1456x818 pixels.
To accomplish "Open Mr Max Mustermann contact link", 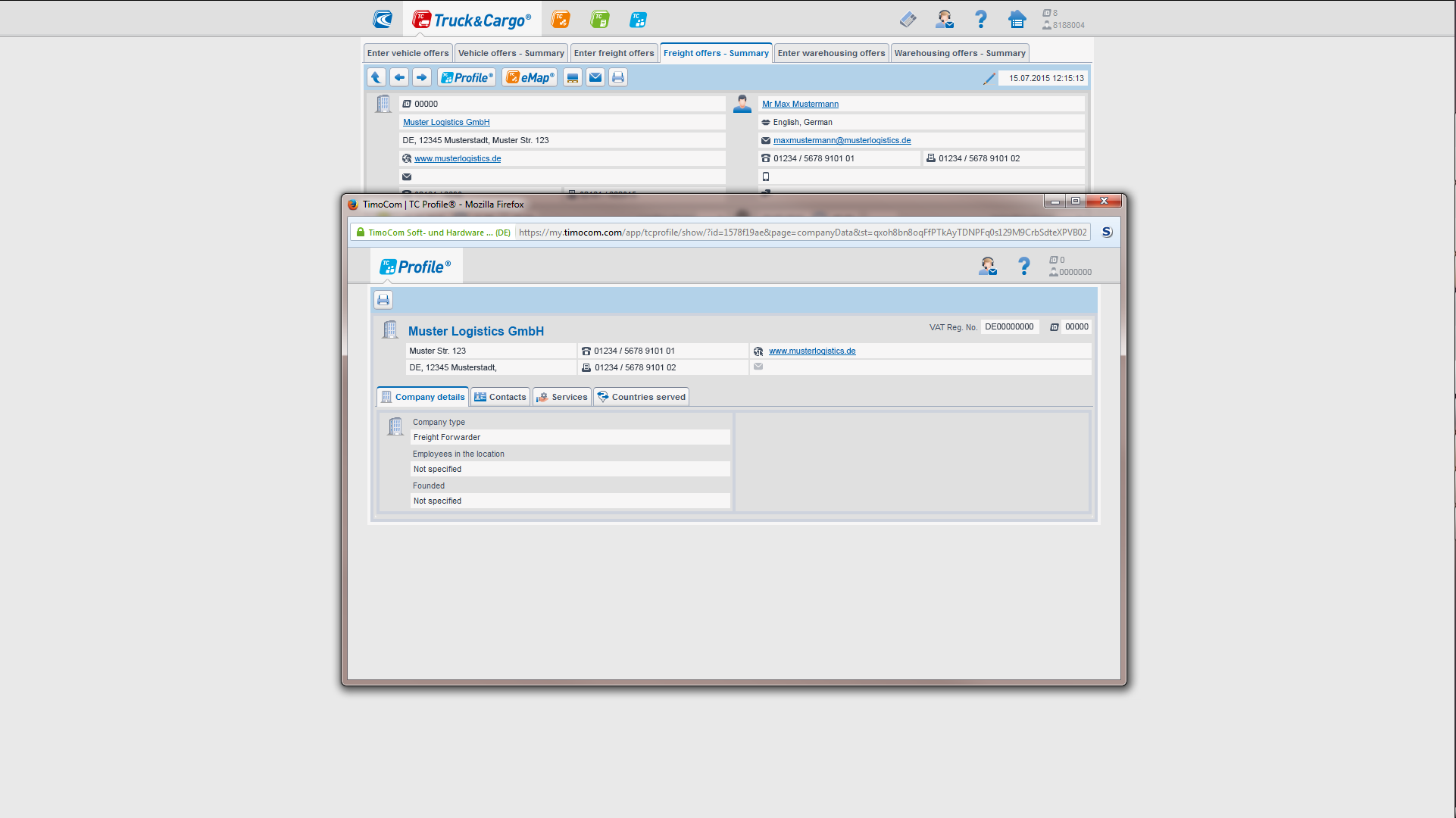I will pyautogui.click(x=800, y=104).
